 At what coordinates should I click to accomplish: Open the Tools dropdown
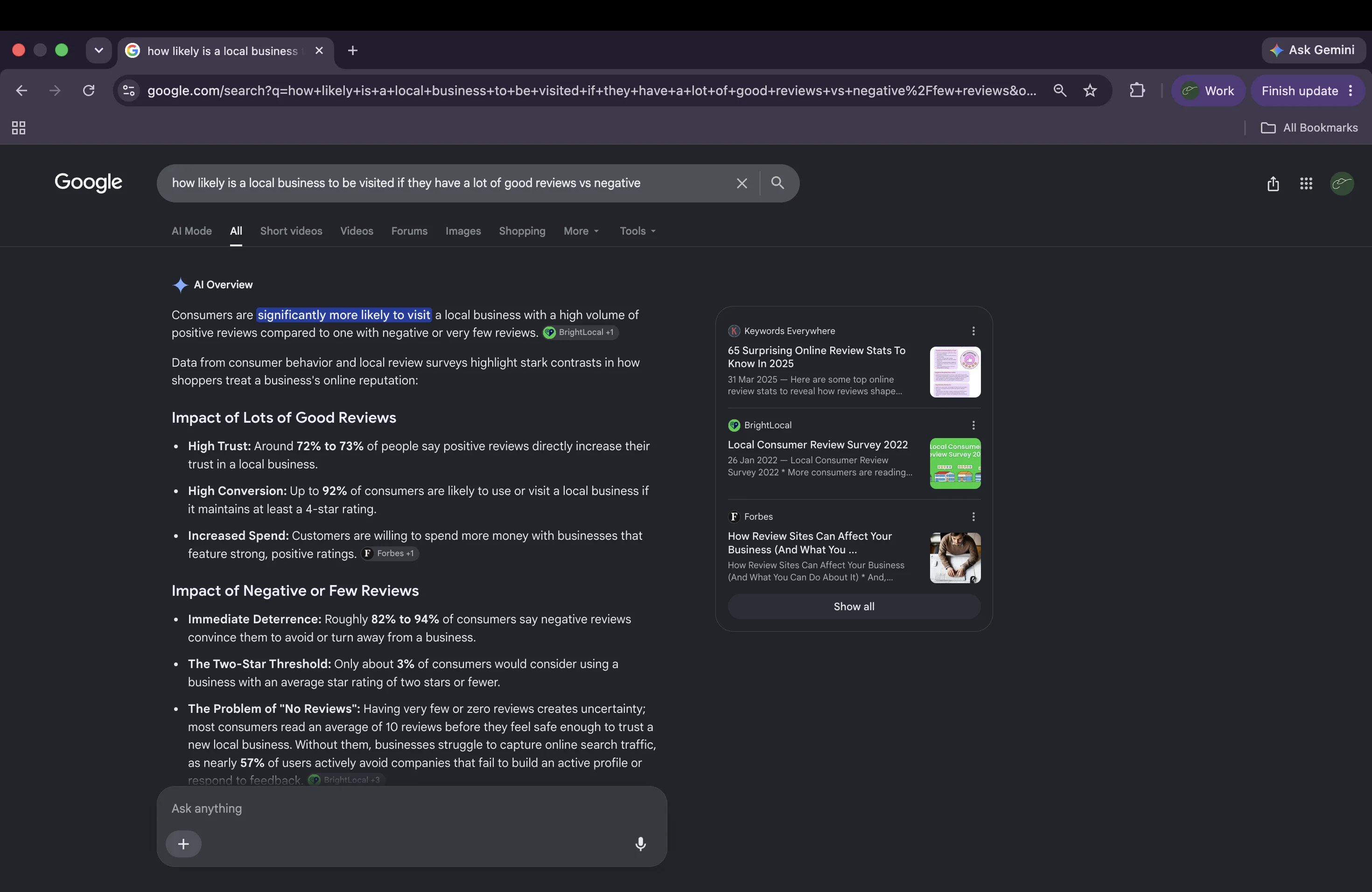pyautogui.click(x=637, y=231)
